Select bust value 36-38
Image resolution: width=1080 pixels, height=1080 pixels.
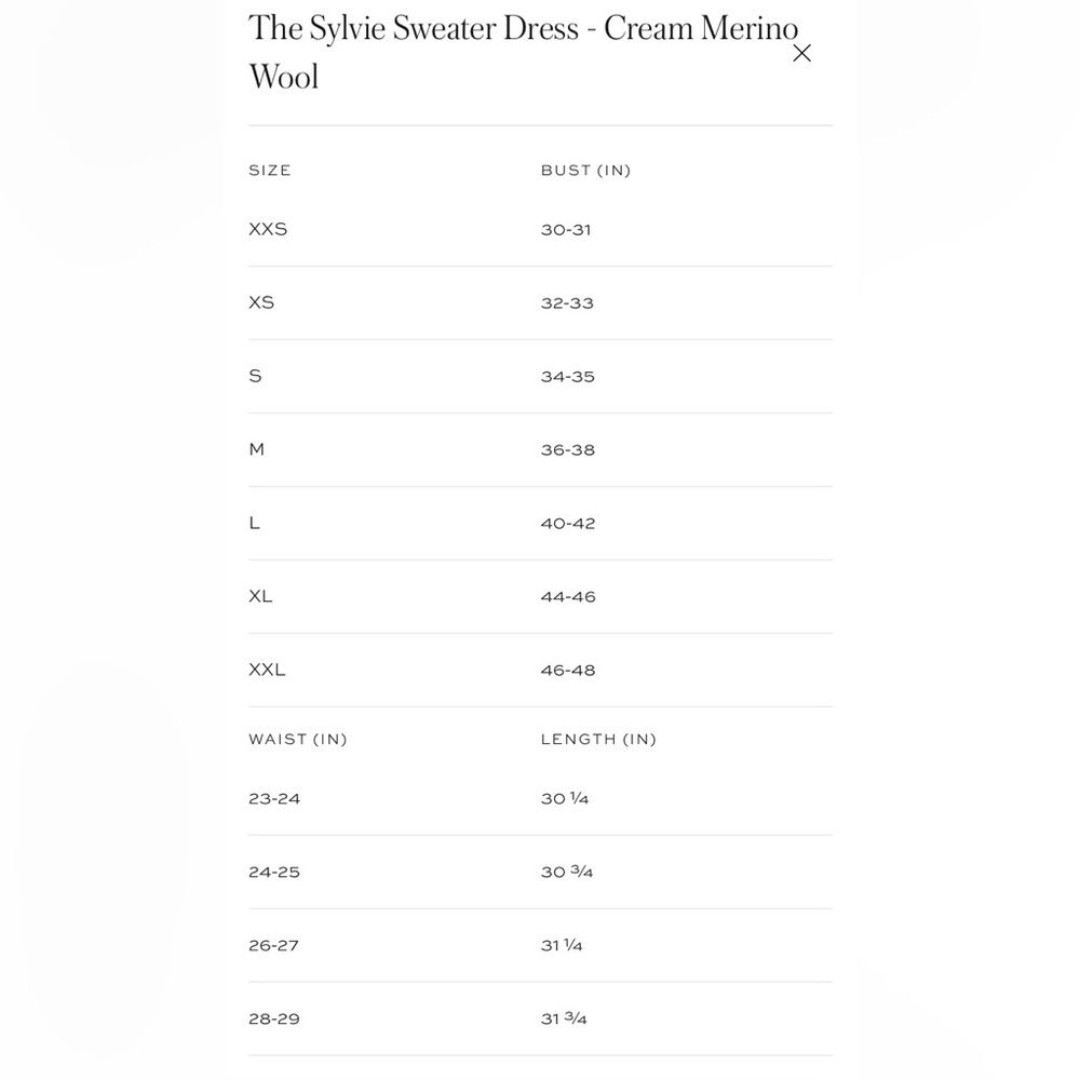tap(568, 450)
